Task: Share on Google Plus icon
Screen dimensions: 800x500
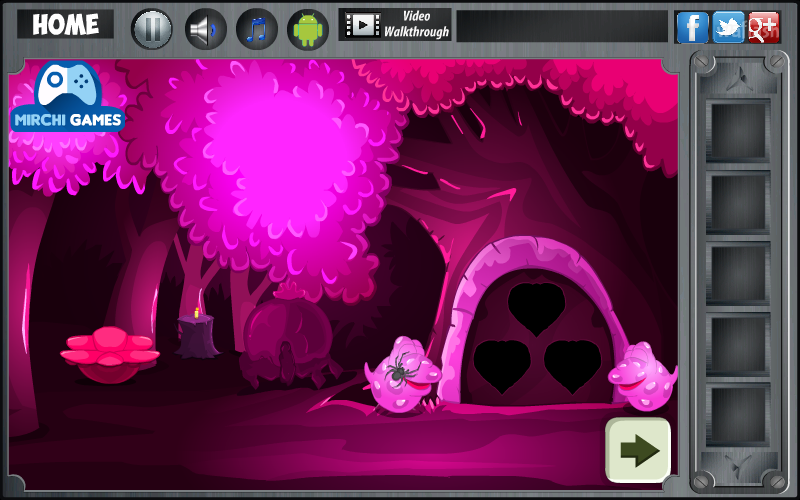Action: click(x=764, y=27)
